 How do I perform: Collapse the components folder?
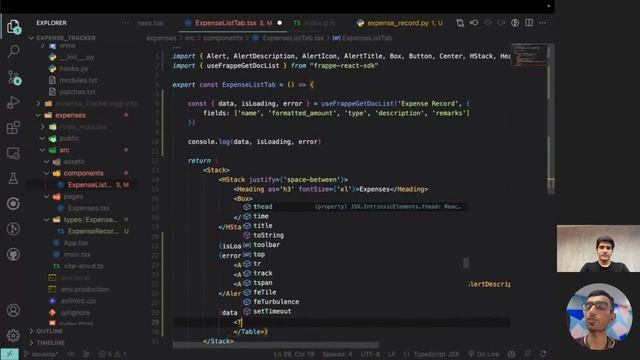point(83,173)
